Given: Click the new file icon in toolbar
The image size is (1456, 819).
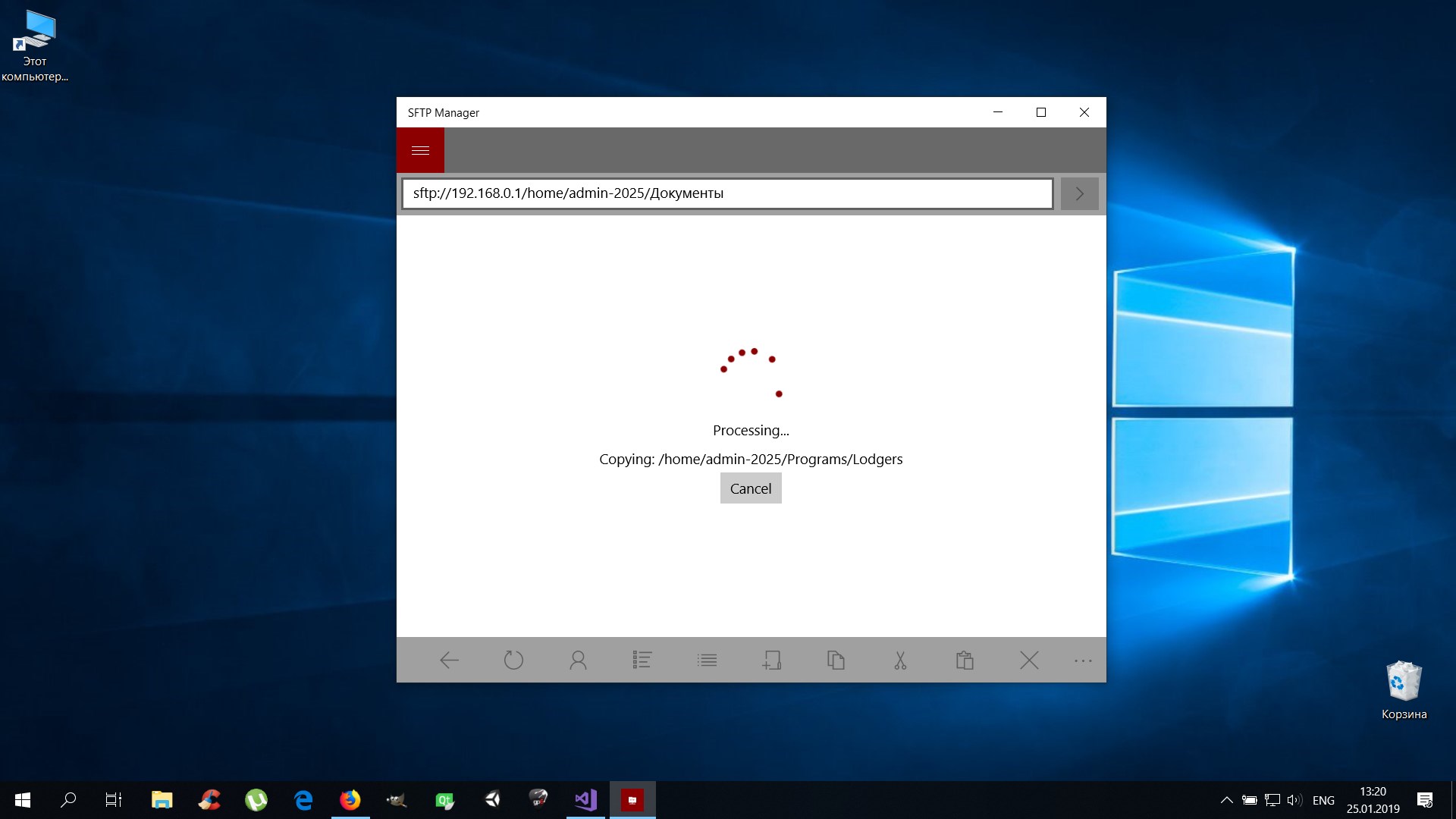Looking at the screenshot, I should (771, 661).
